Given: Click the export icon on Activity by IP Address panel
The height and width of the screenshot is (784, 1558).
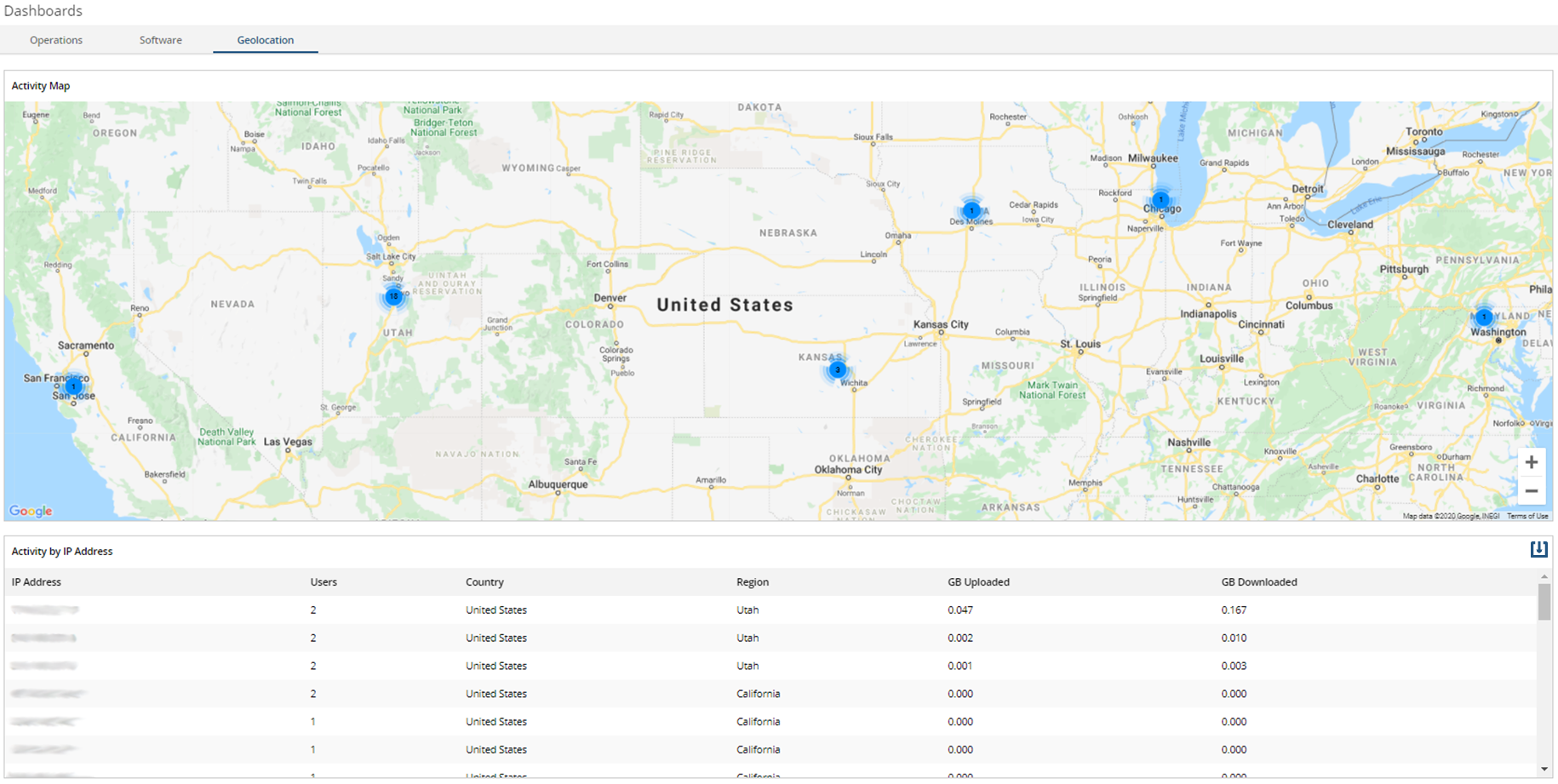Looking at the screenshot, I should 1539,550.
